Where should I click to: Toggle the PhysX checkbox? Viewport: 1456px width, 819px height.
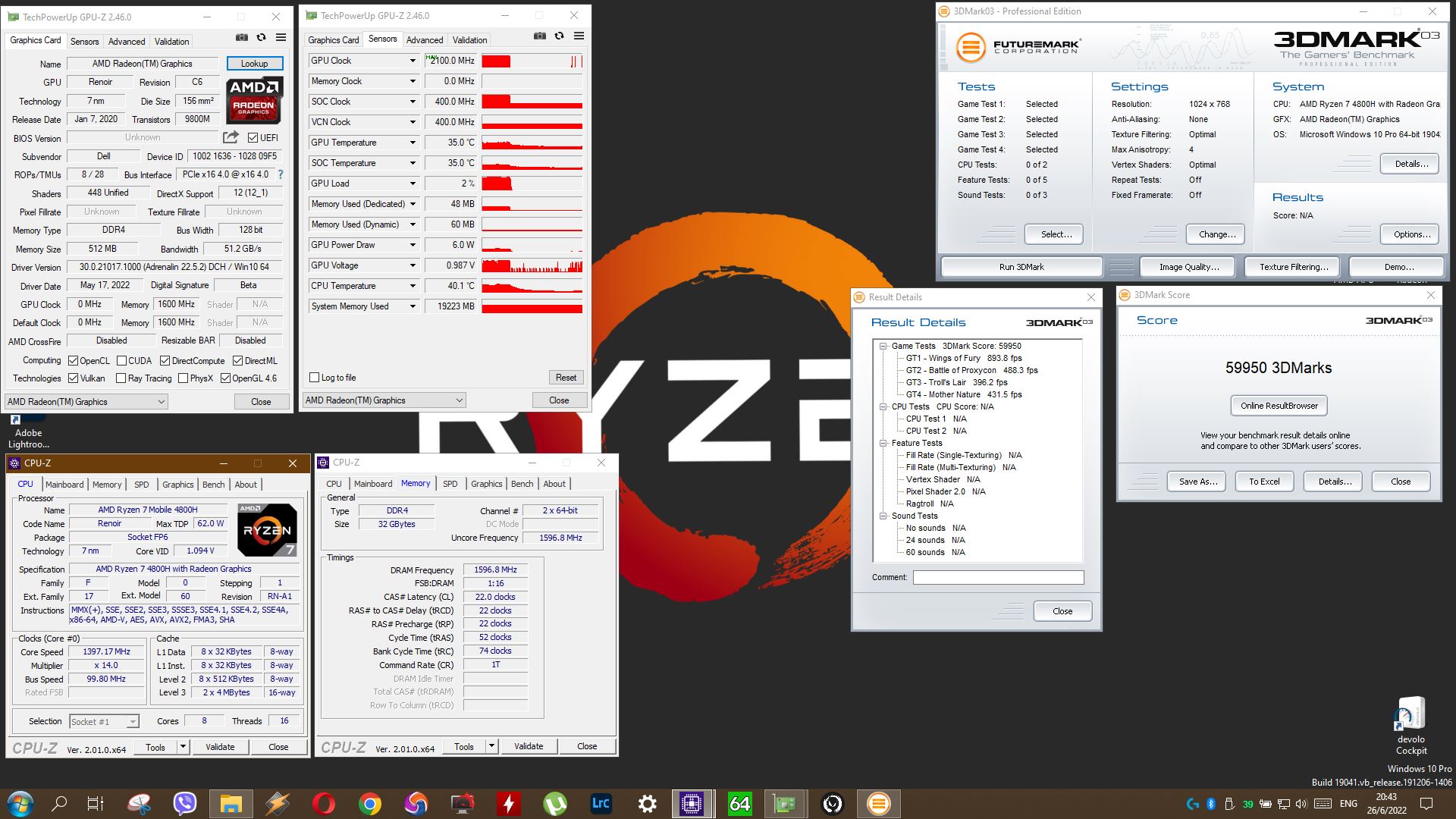pyautogui.click(x=183, y=378)
